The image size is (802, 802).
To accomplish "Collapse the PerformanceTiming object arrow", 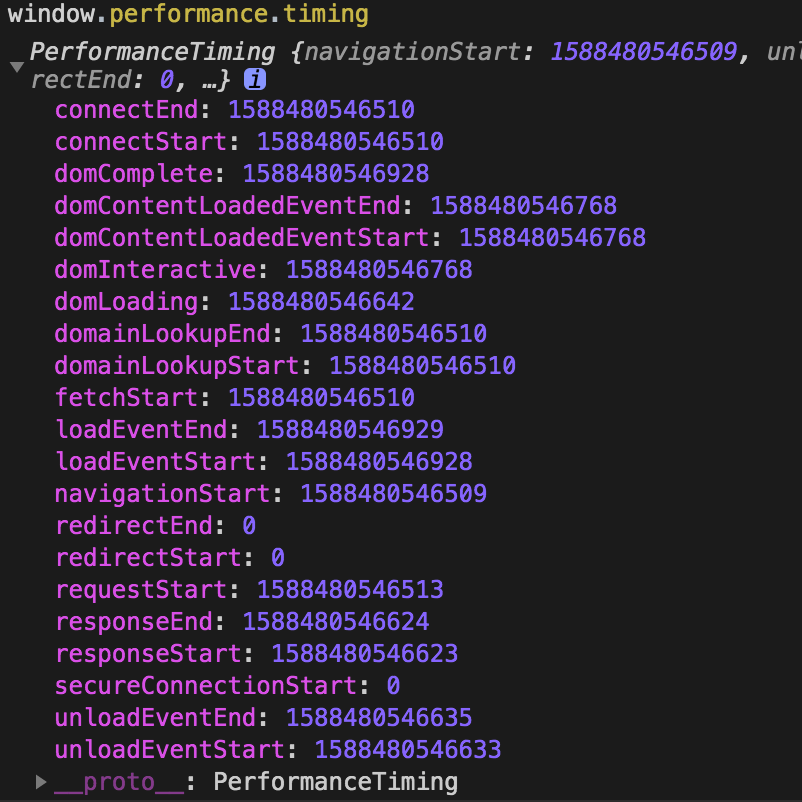I will (x=17, y=67).
